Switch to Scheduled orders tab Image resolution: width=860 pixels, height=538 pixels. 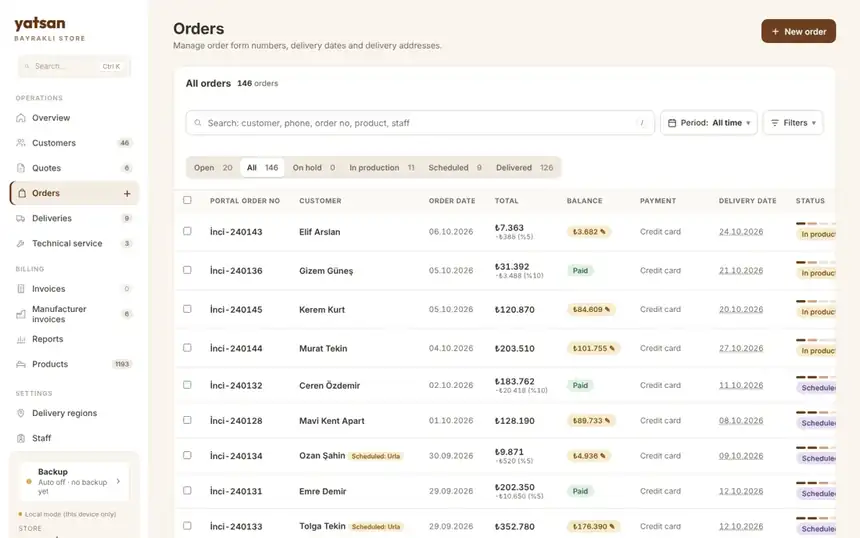455,168
